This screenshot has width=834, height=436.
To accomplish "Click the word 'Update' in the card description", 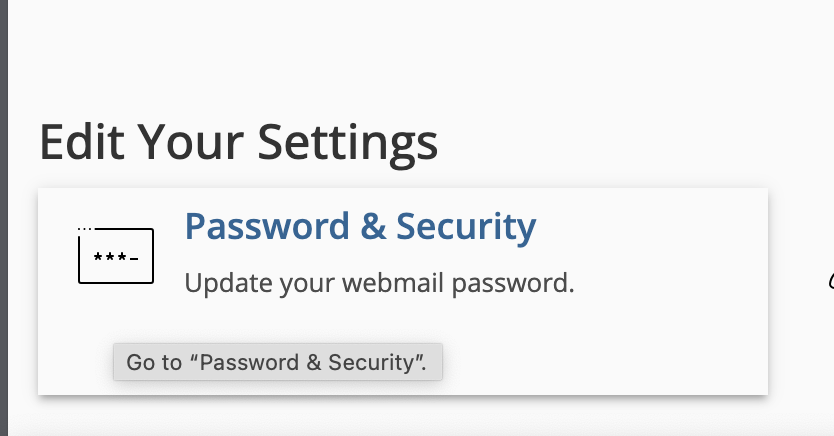I will click(x=228, y=283).
